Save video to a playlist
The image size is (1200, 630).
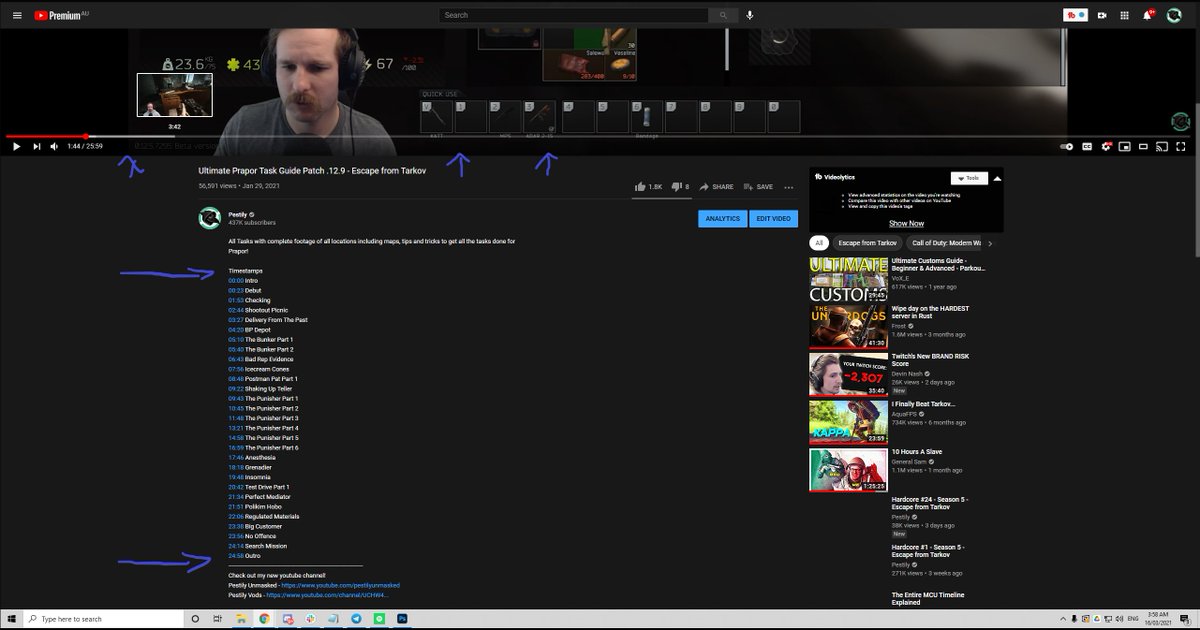coord(758,187)
